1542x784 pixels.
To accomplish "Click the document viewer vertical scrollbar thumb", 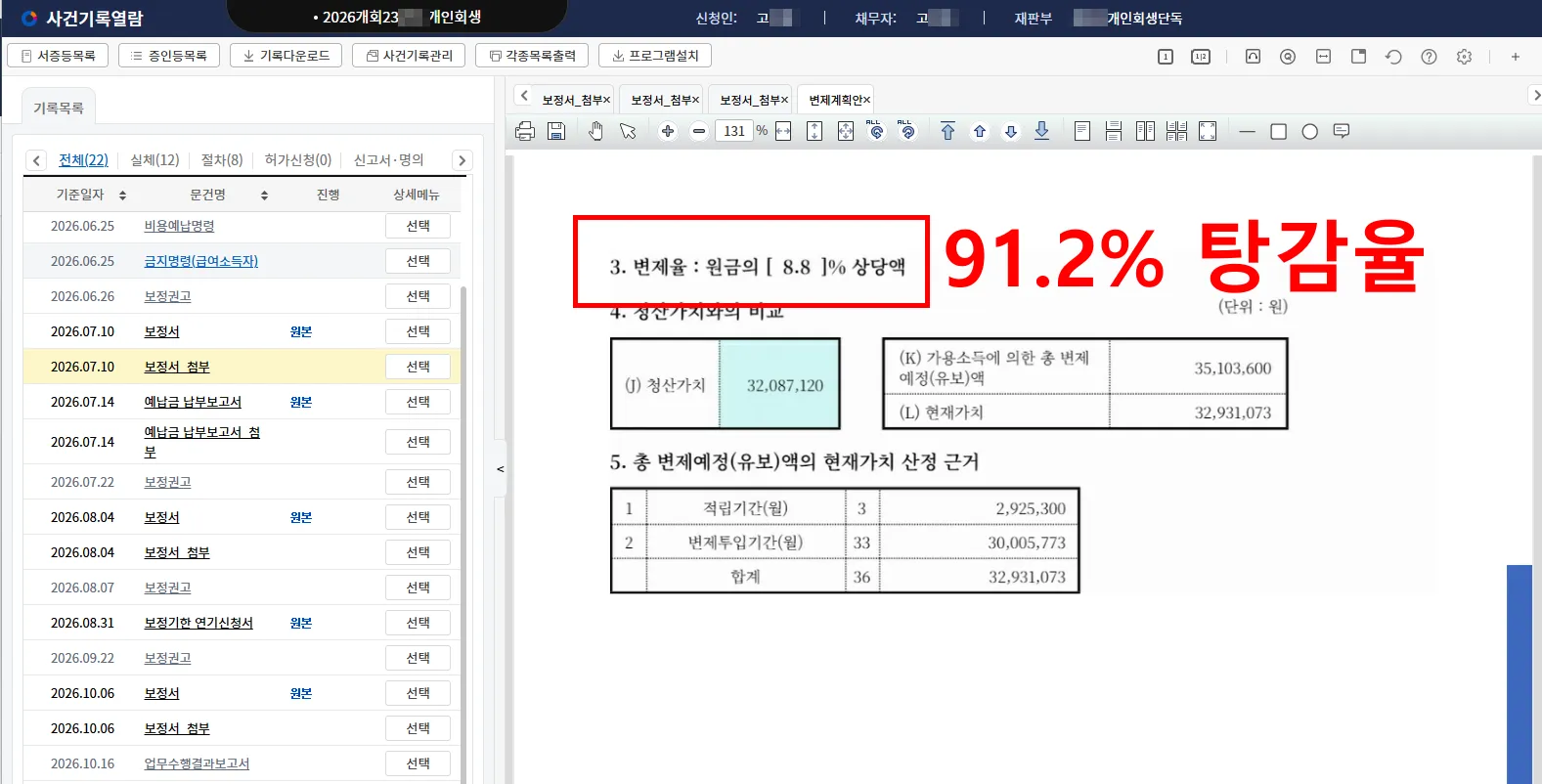I will coord(1519,675).
